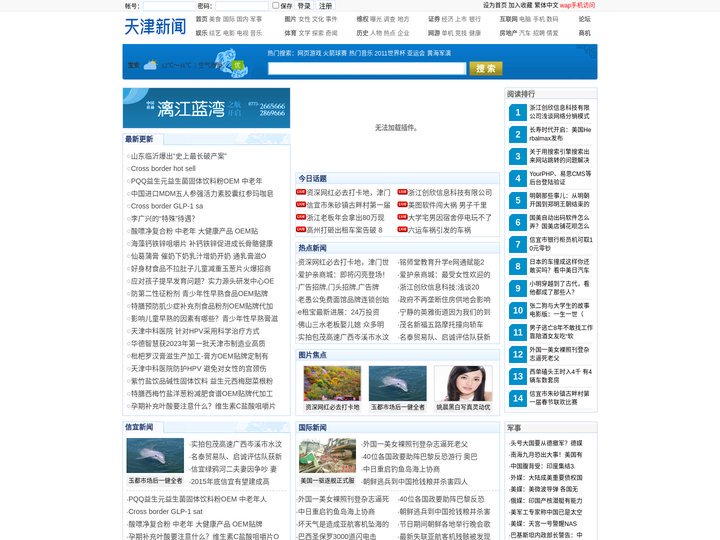Open the 2015年底信宜有望建成高 headline
720x540 pixels.
(x=230, y=482)
